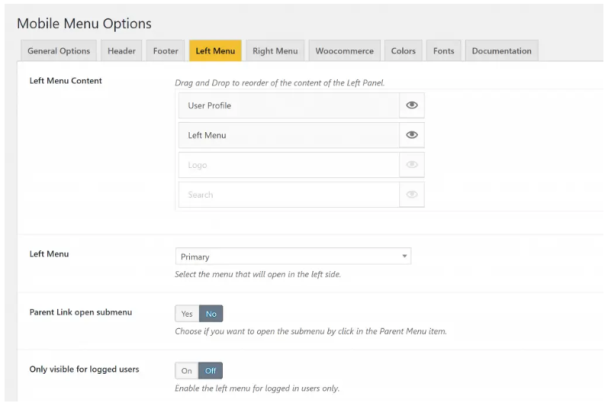This screenshot has height=403, width=608.
Task: Open the Header tab
Action: click(122, 51)
